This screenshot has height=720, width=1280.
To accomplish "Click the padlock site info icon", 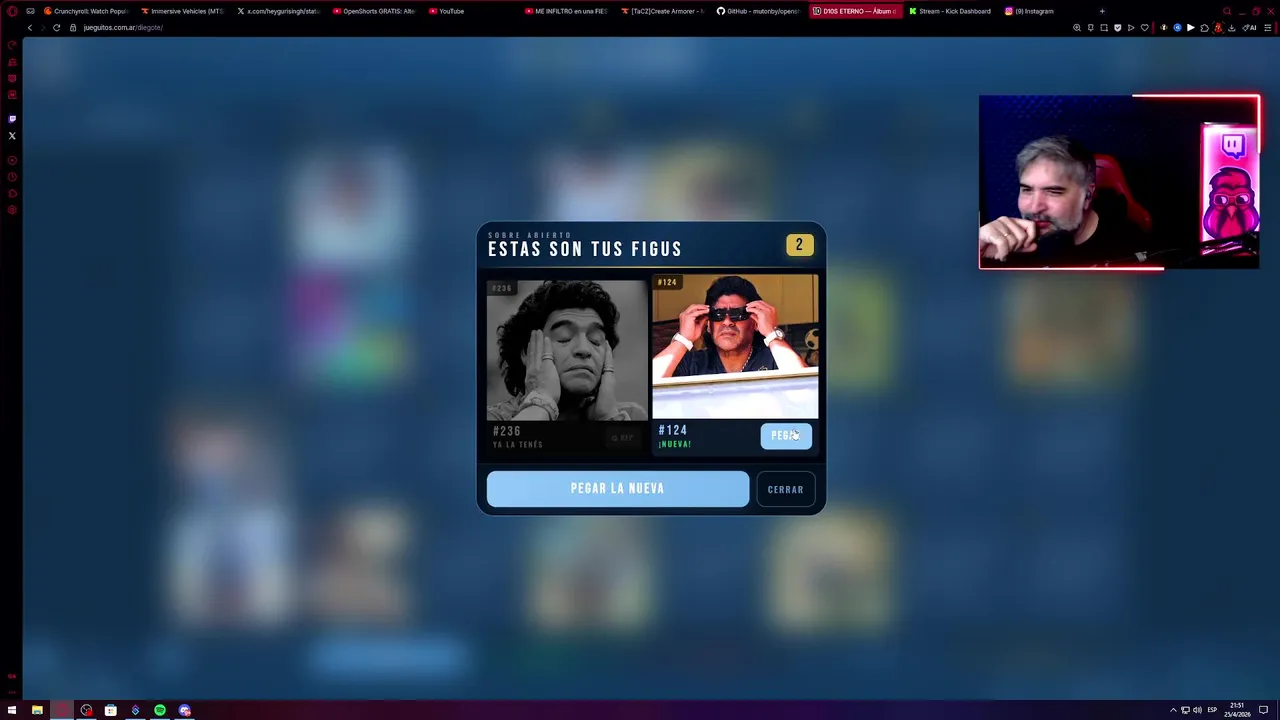I will 73,27.
